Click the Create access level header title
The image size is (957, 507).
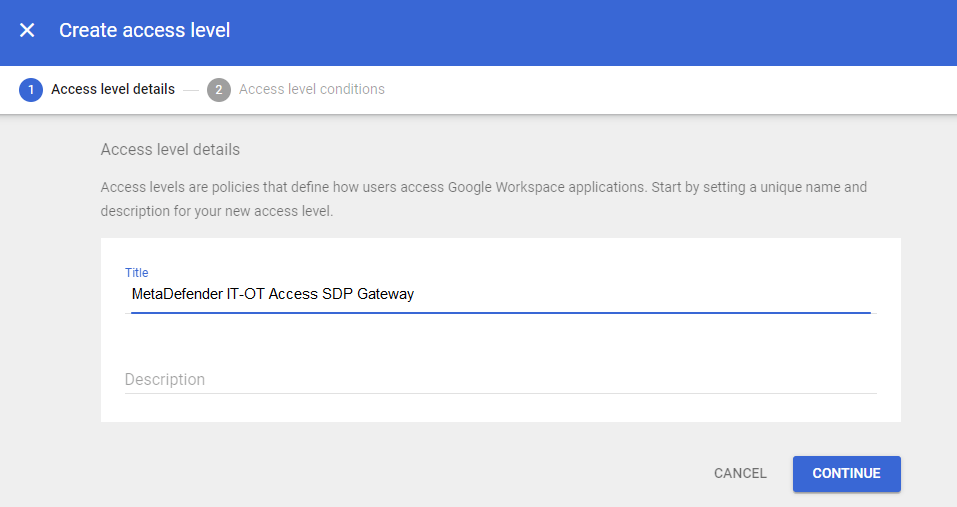(x=145, y=30)
